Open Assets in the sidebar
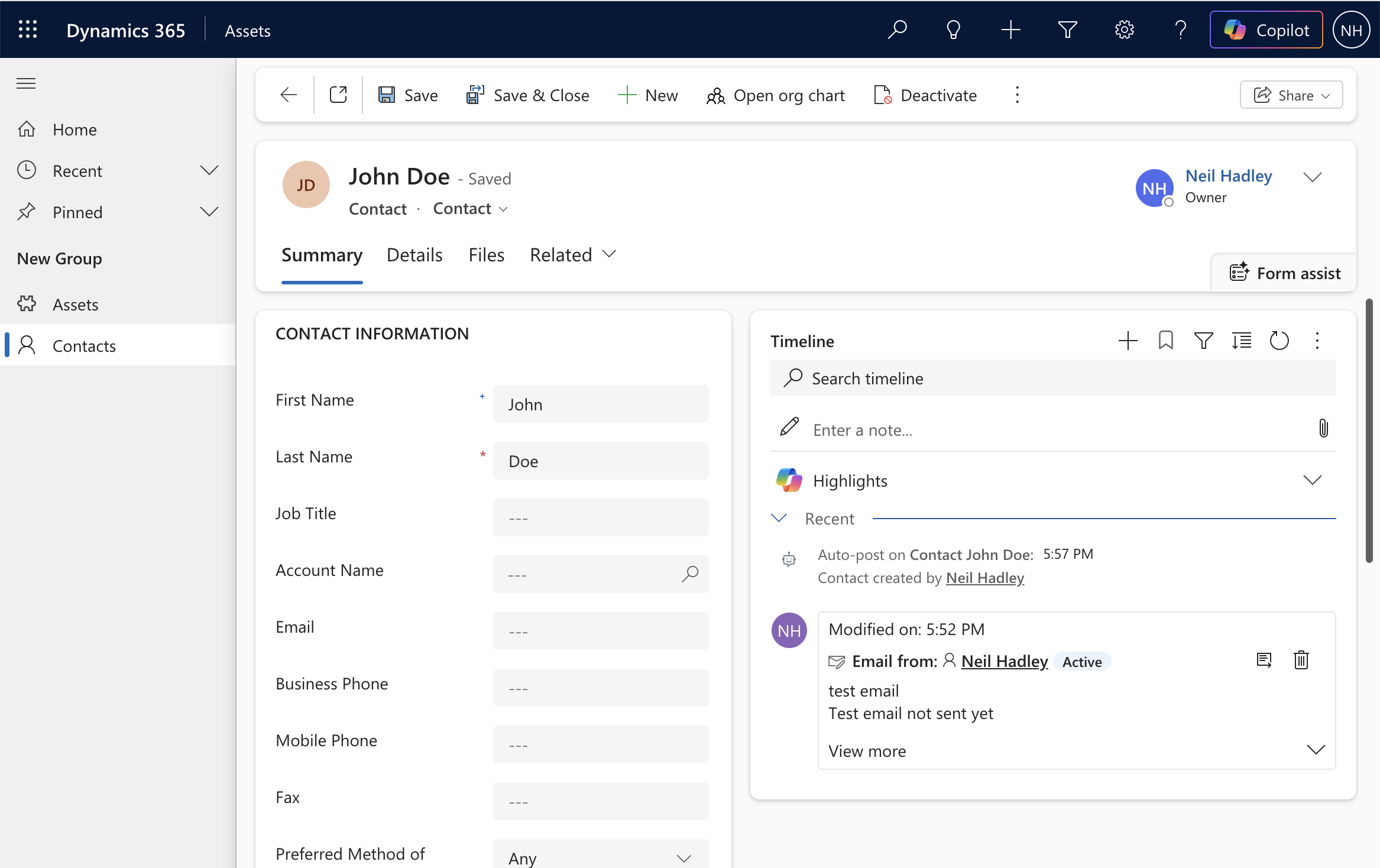 click(x=118, y=305)
